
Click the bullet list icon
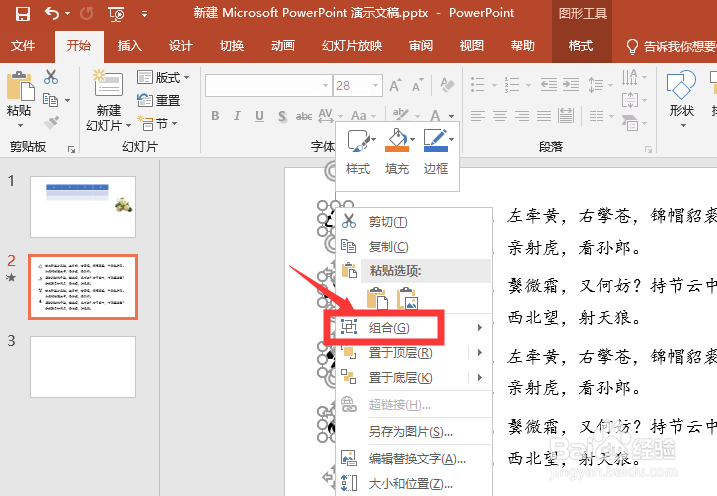(x=478, y=85)
